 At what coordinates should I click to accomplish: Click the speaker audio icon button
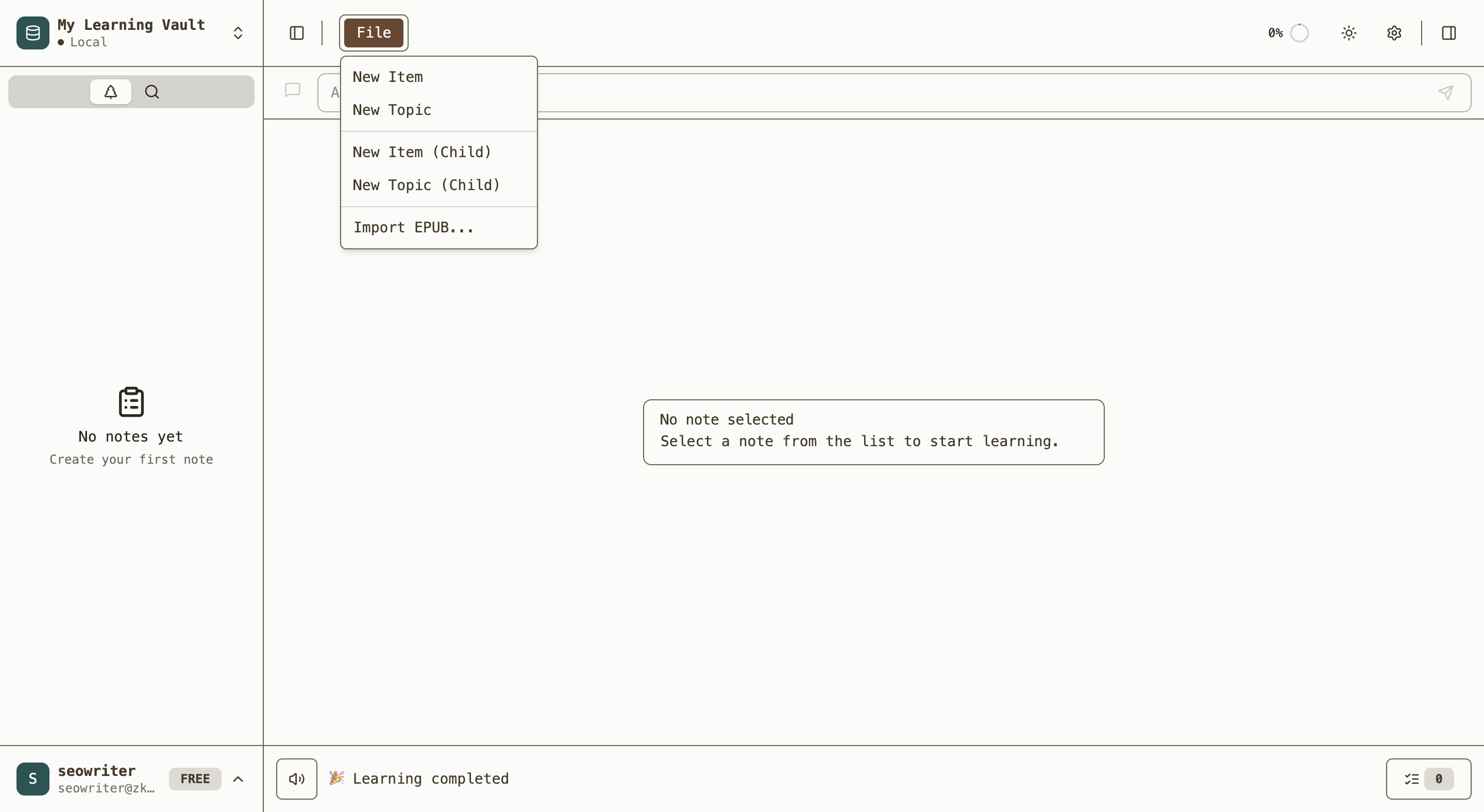click(297, 779)
